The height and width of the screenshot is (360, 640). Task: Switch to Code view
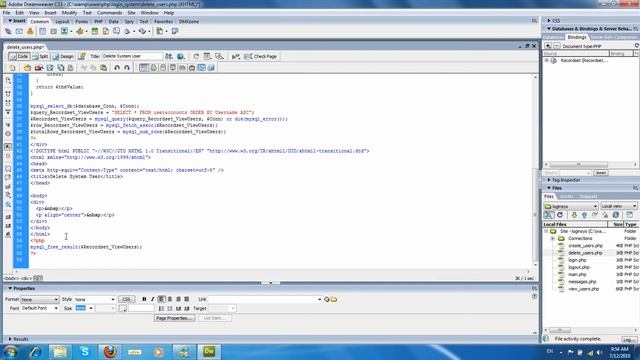(x=19, y=56)
